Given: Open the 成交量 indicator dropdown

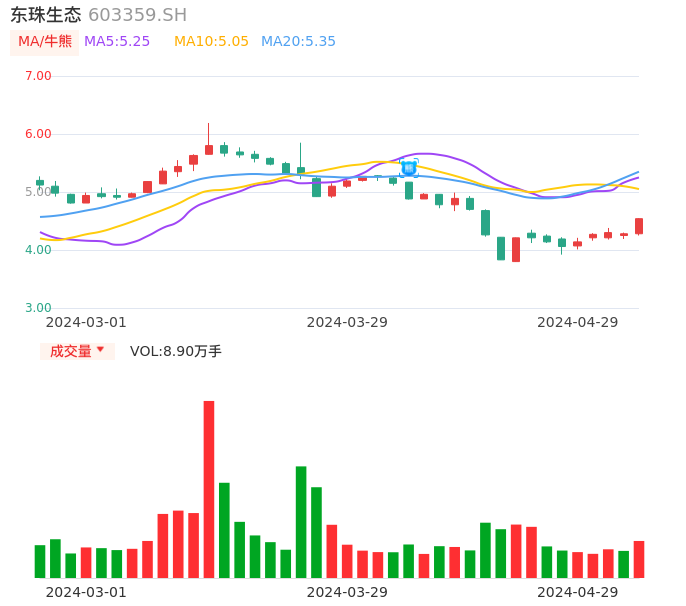Looking at the screenshot, I should (77, 351).
